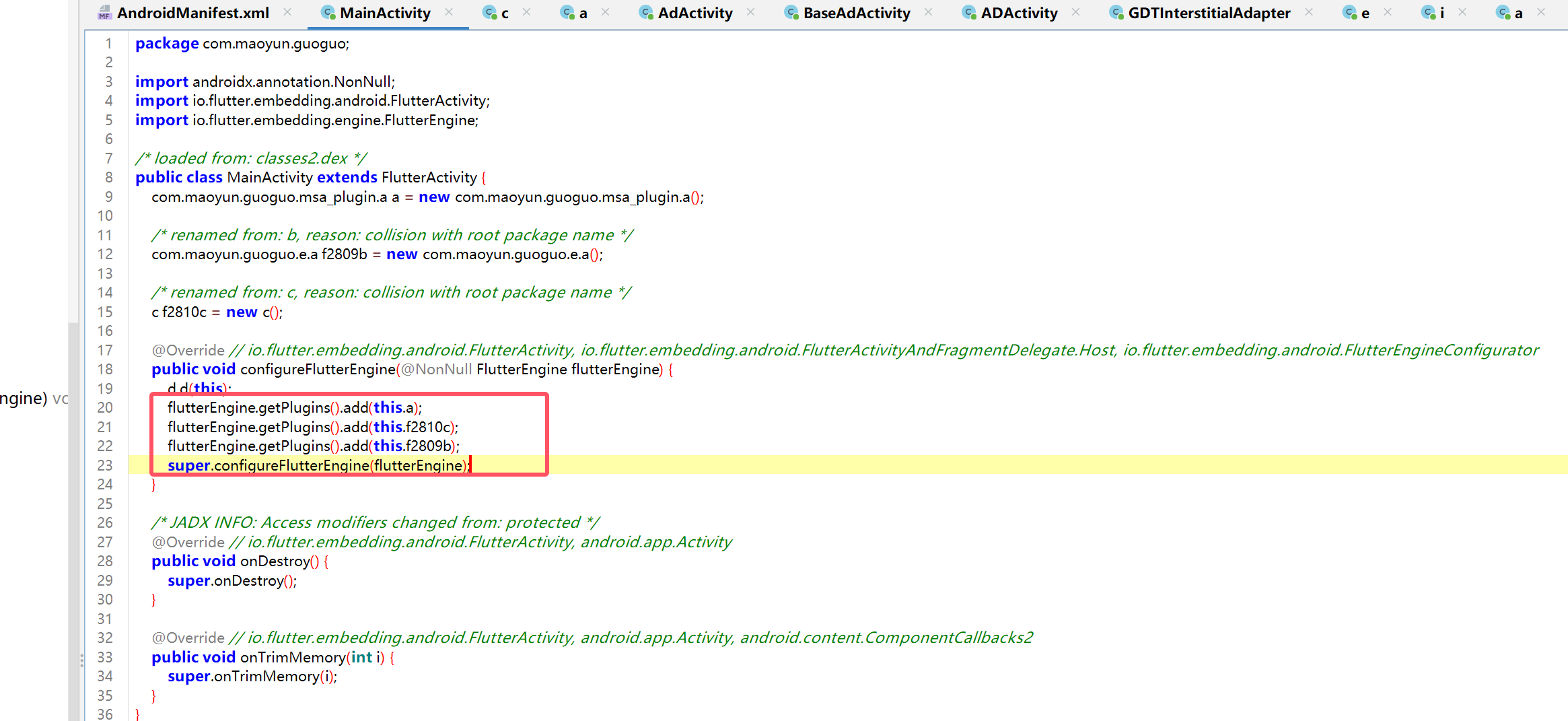Click the 'super.onTrimMemory(i);' statement
The height and width of the screenshot is (721, 1568).
(252, 677)
